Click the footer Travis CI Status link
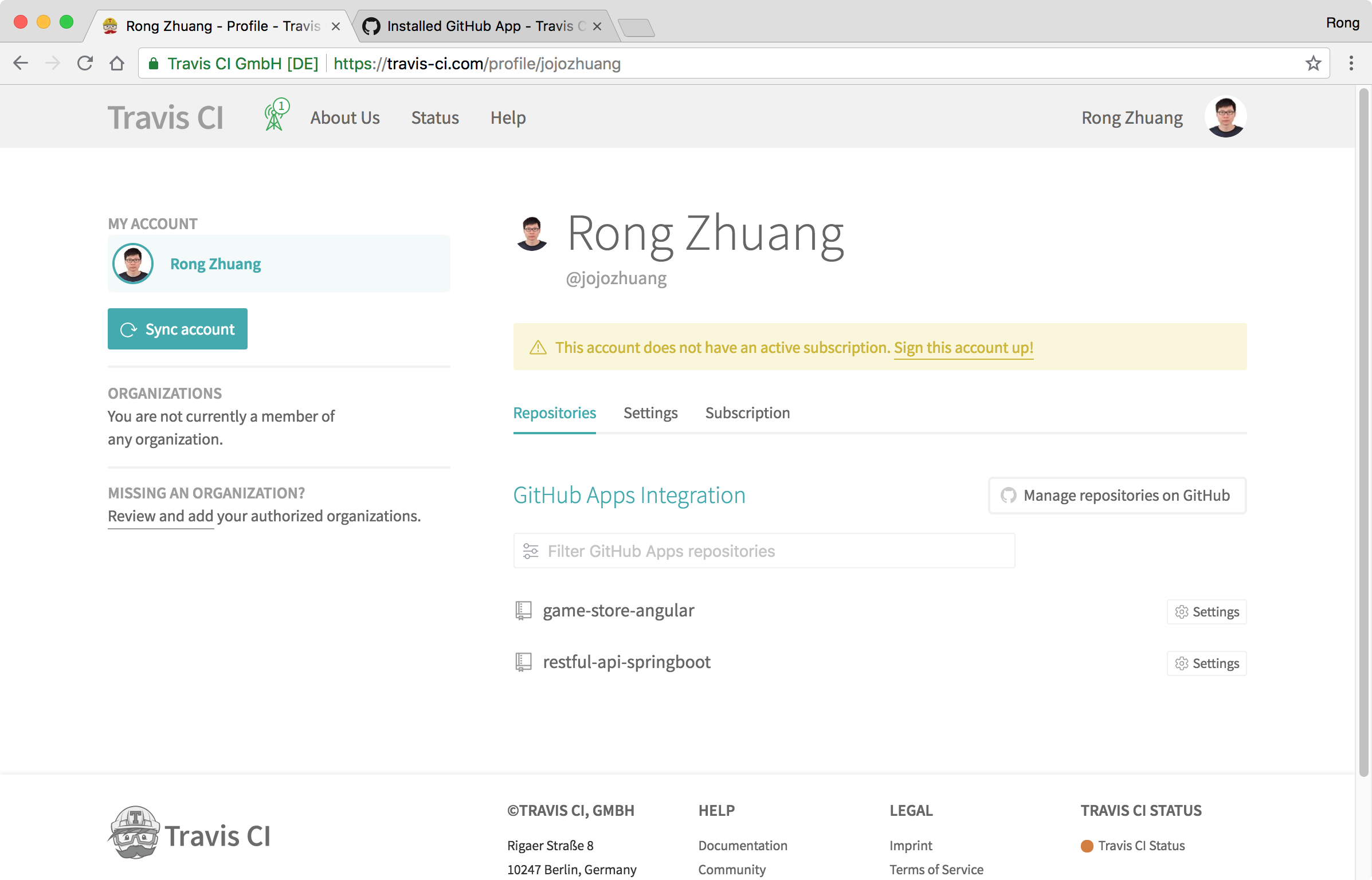 point(1141,846)
